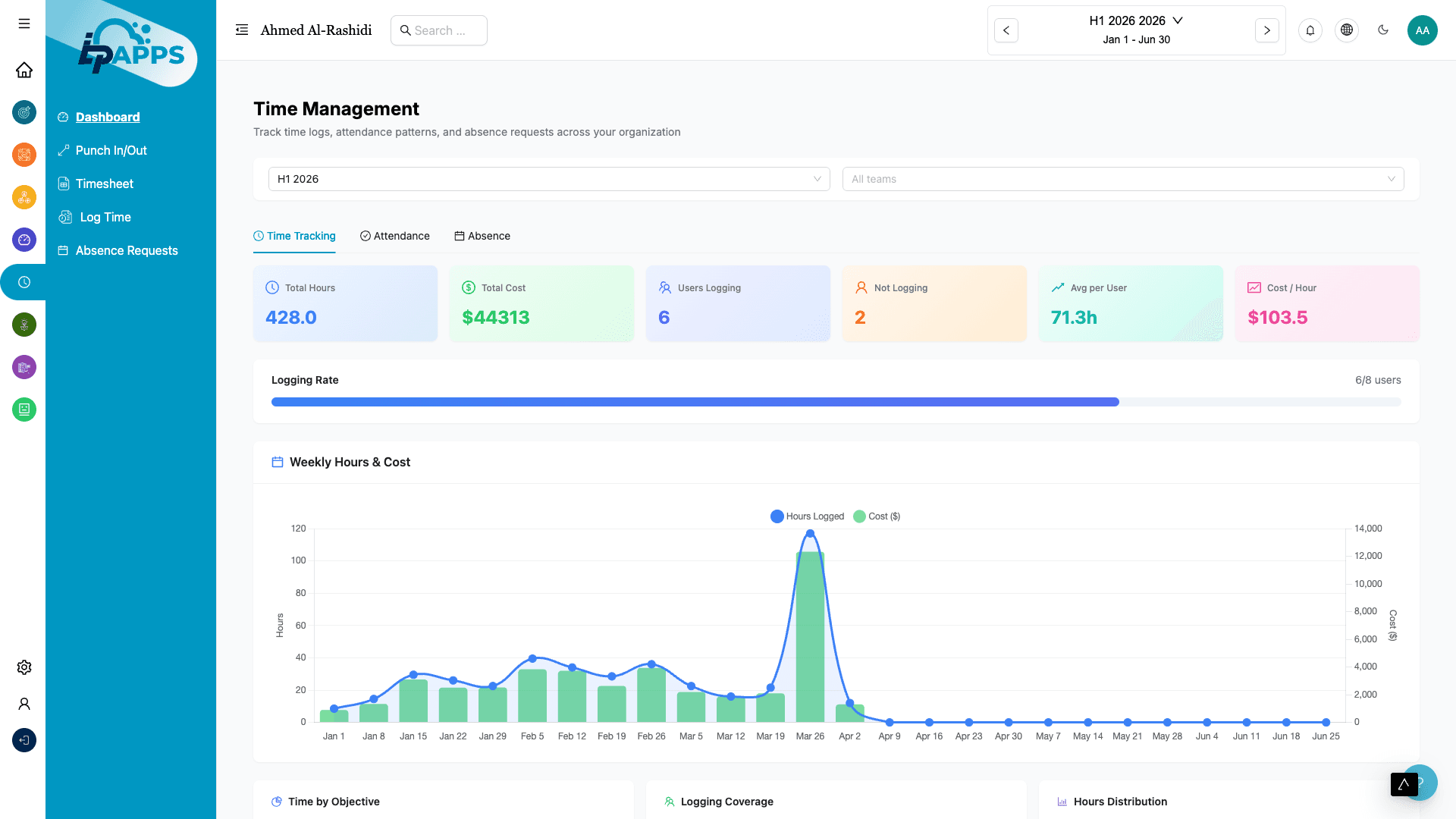The width and height of the screenshot is (1456, 819).
Task: Click the Absence Requests link
Action: [126, 250]
